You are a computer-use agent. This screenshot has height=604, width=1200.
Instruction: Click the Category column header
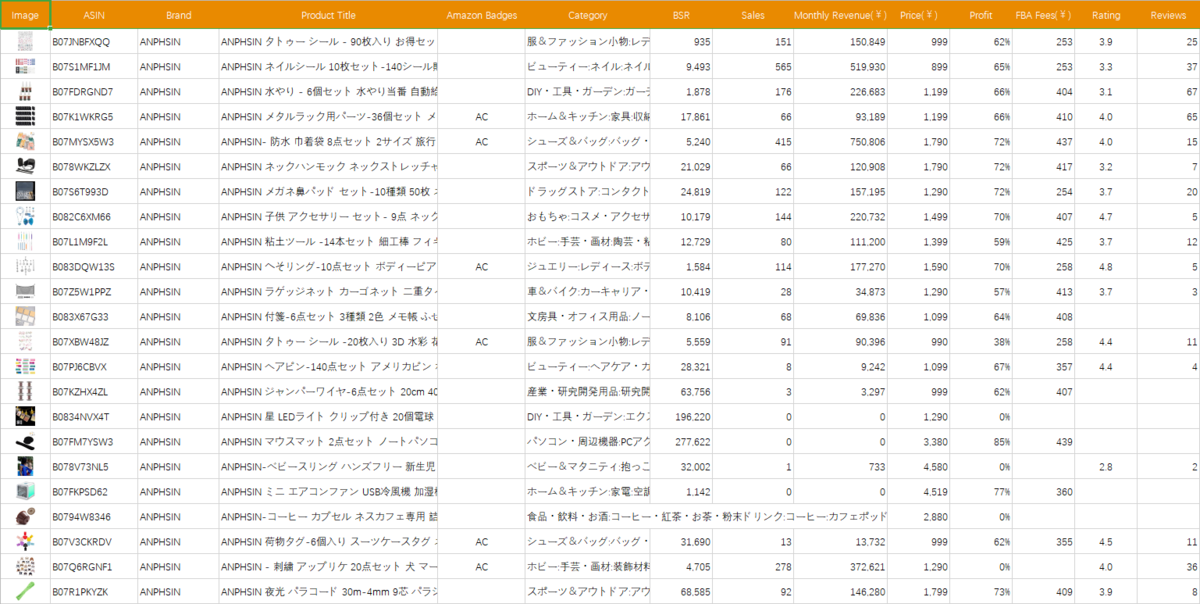(x=588, y=15)
